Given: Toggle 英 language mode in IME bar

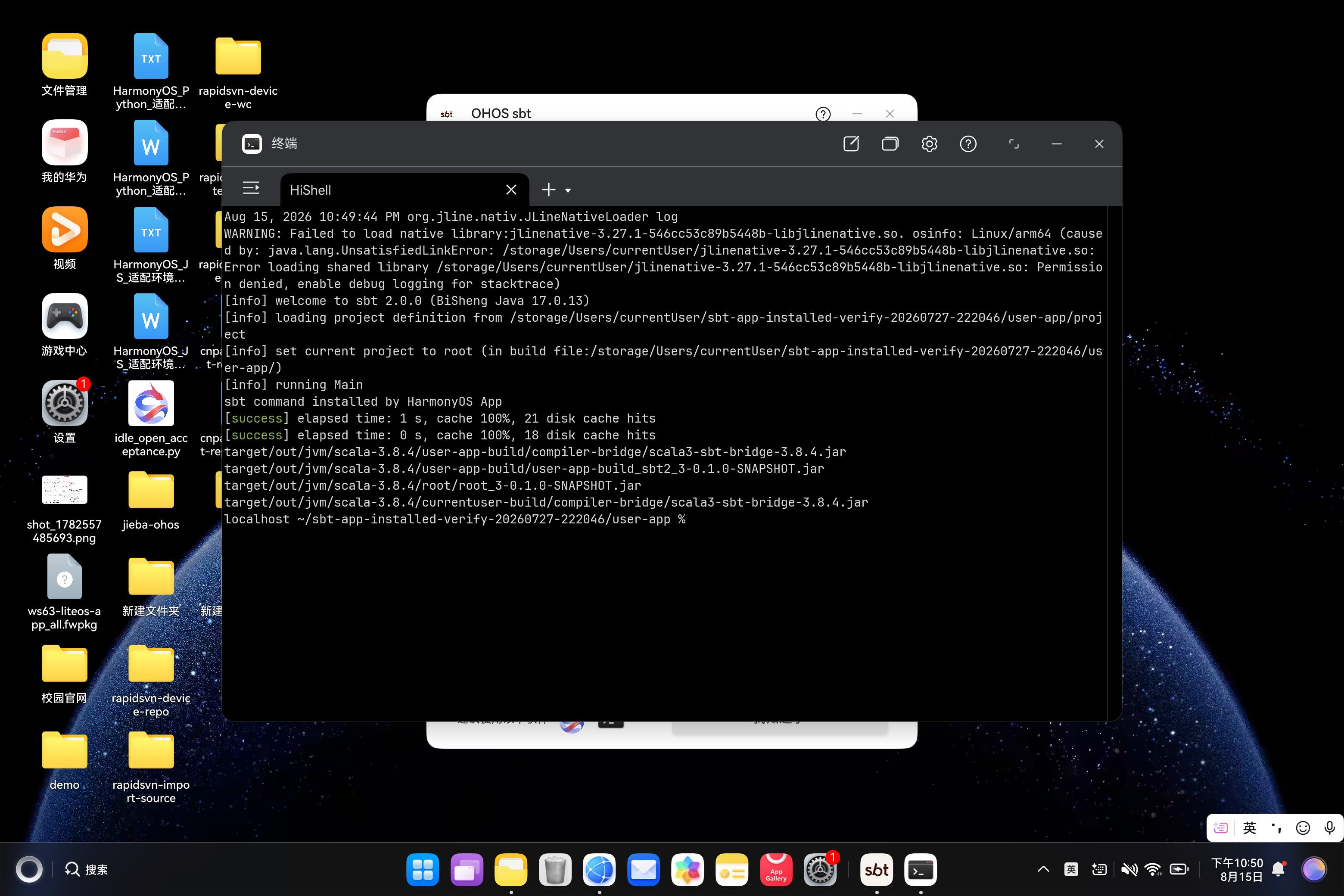Looking at the screenshot, I should [1250, 828].
